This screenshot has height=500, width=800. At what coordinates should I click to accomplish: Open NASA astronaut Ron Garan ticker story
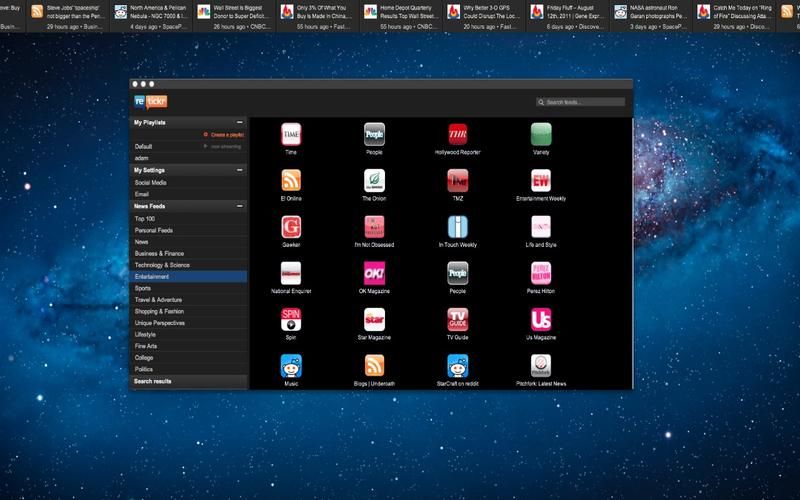click(x=652, y=16)
